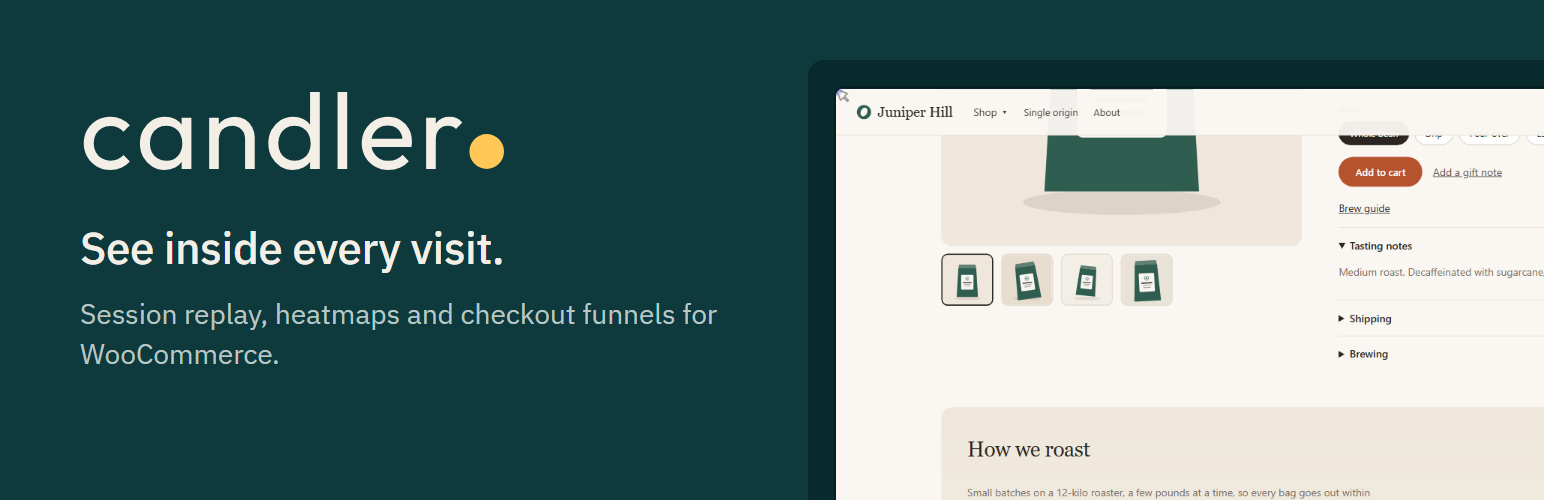
Task: Click the 'See inside every visit.' headline
Action: tap(292, 249)
